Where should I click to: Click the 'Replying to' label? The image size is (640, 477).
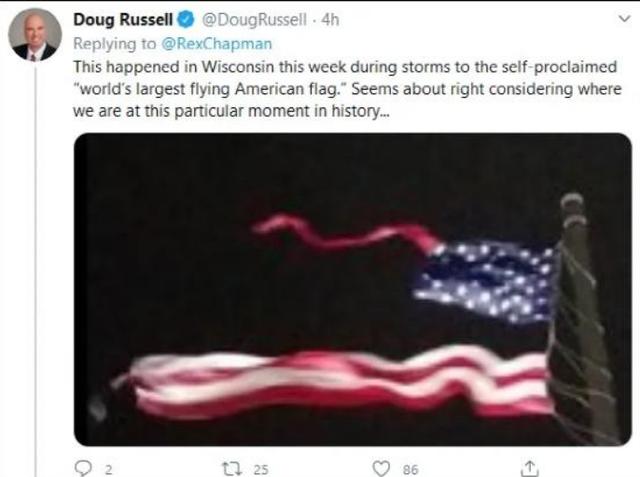115,44
